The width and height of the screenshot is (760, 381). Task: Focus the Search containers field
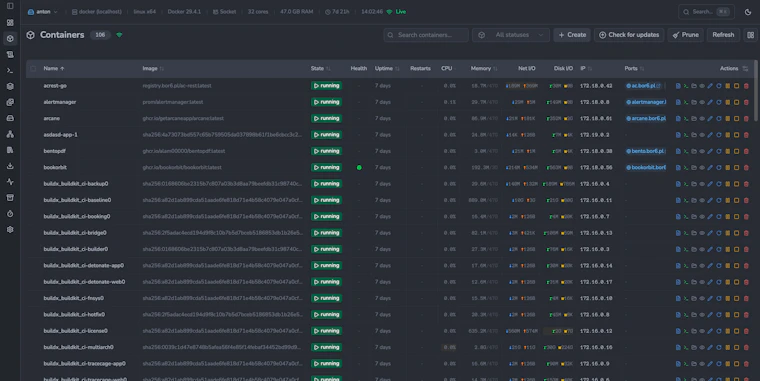pyautogui.click(x=426, y=35)
